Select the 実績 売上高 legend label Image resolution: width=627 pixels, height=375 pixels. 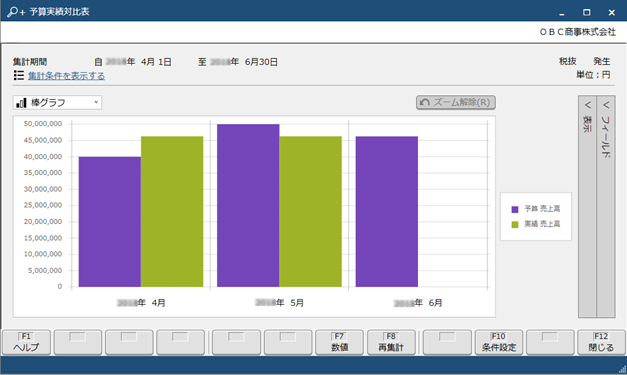tap(542, 224)
